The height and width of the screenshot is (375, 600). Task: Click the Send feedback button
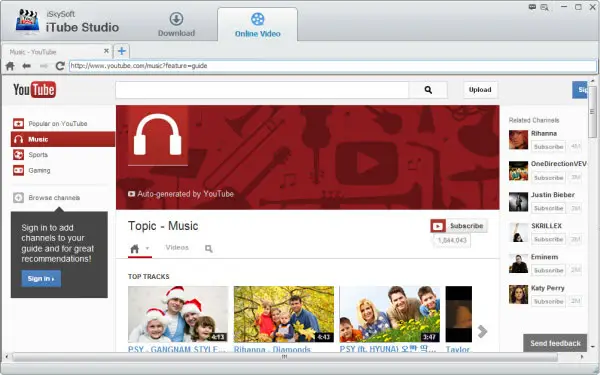tap(555, 343)
